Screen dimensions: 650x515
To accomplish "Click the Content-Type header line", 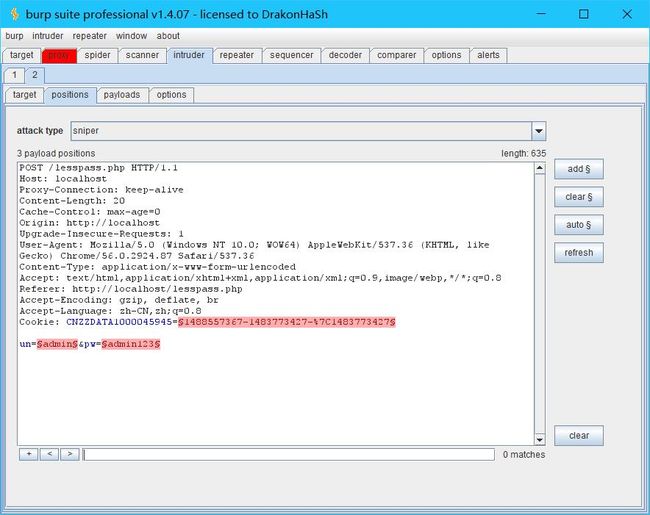I will pyautogui.click(x=158, y=267).
